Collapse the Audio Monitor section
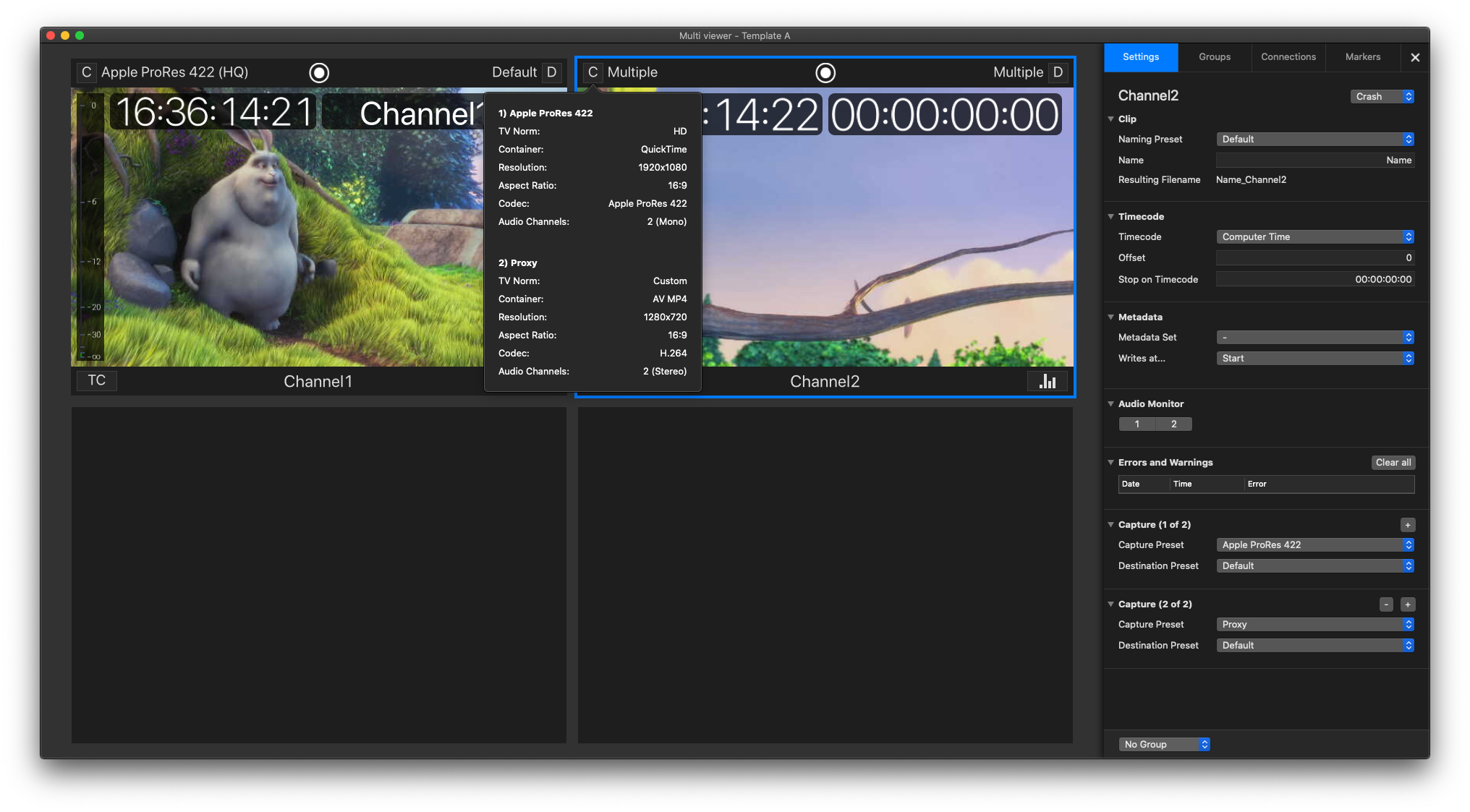Image resolution: width=1470 pixels, height=812 pixels. coord(1110,404)
